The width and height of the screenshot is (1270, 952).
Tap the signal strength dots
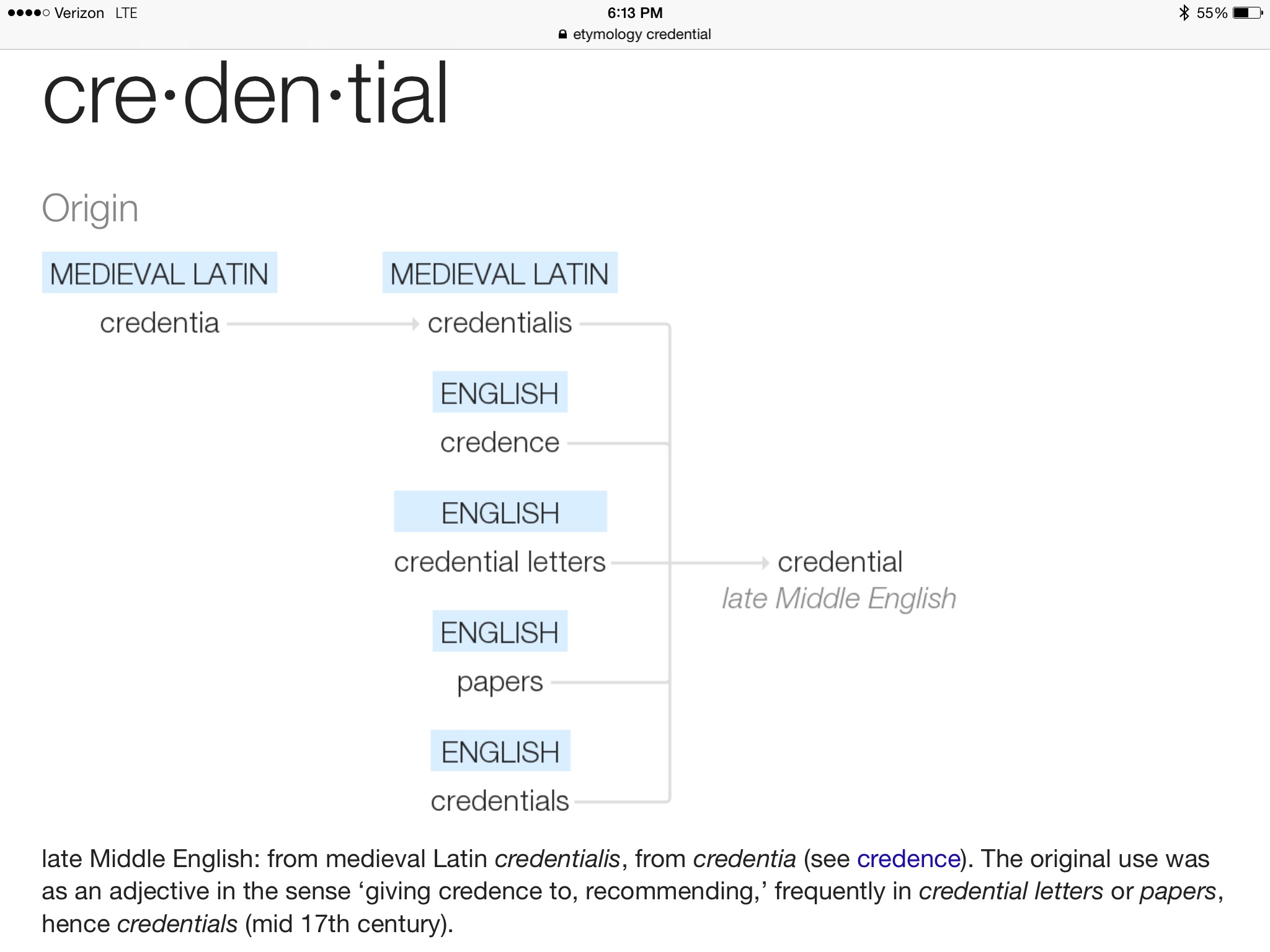pos(29,13)
